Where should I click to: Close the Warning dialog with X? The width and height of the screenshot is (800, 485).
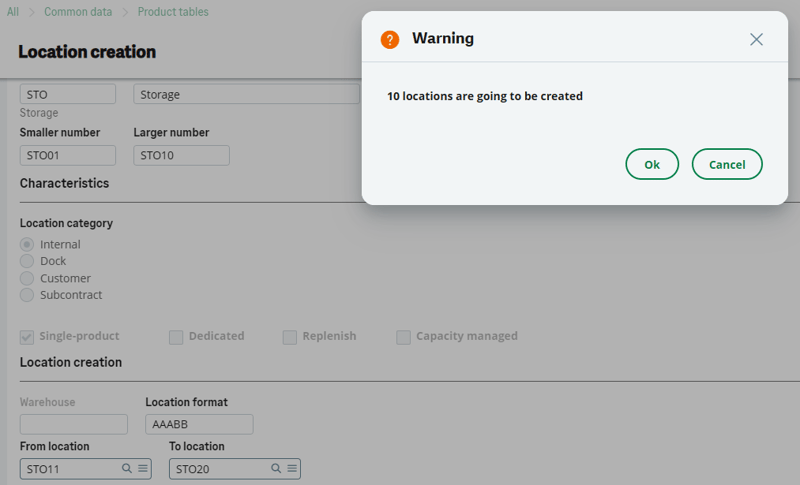pos(756,39)
